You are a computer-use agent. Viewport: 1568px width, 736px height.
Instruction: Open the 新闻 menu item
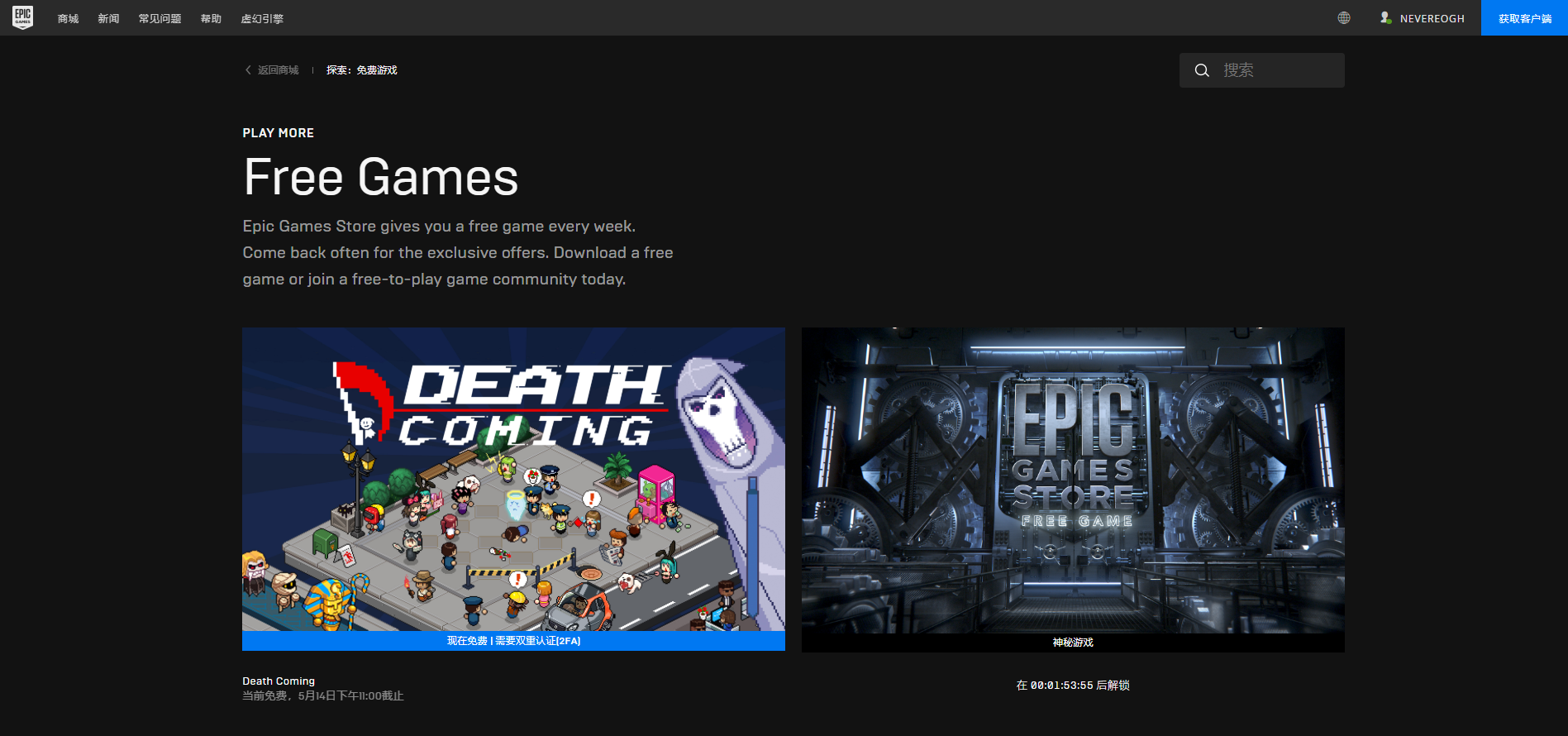(x=108, y=18)
